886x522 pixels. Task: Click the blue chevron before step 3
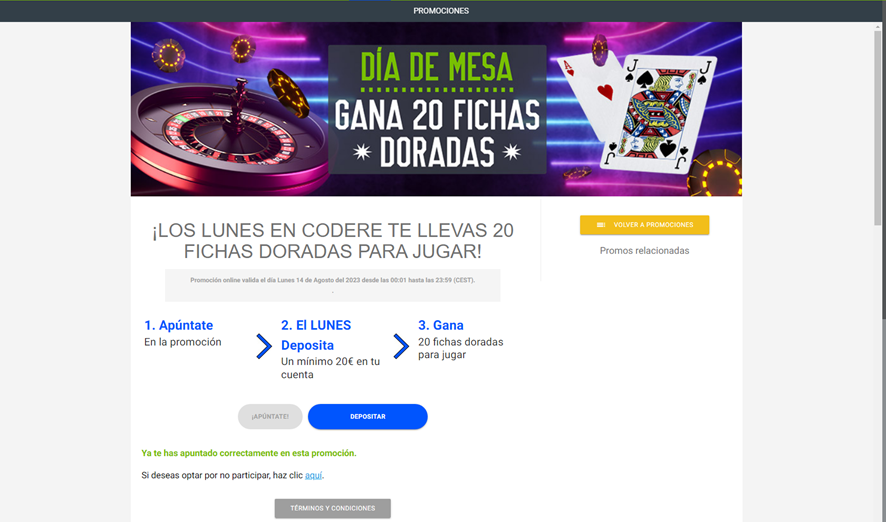coord(401,346)
